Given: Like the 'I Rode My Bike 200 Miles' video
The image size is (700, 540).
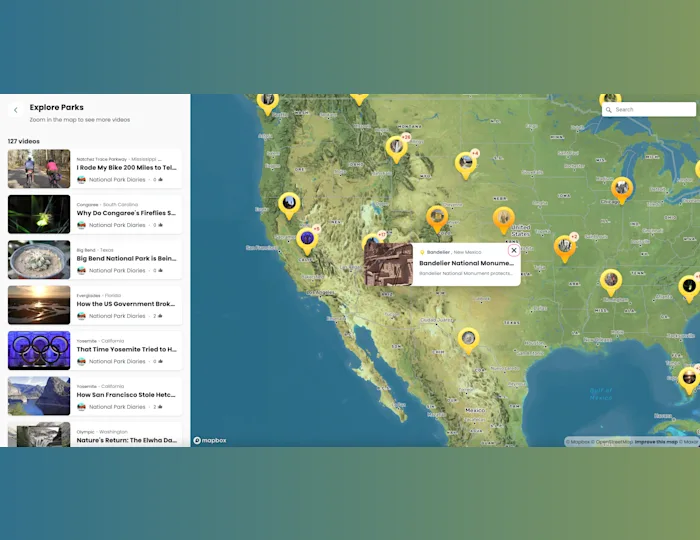Looking at the screenshot, I should (x=160, y=179).
